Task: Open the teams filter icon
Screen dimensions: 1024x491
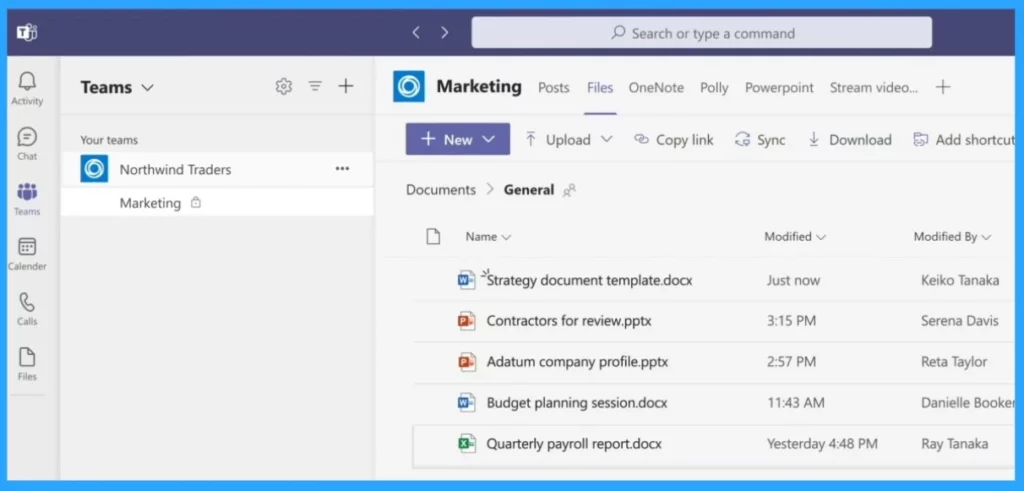Action: pyautogui.click(x=315, y=86)
